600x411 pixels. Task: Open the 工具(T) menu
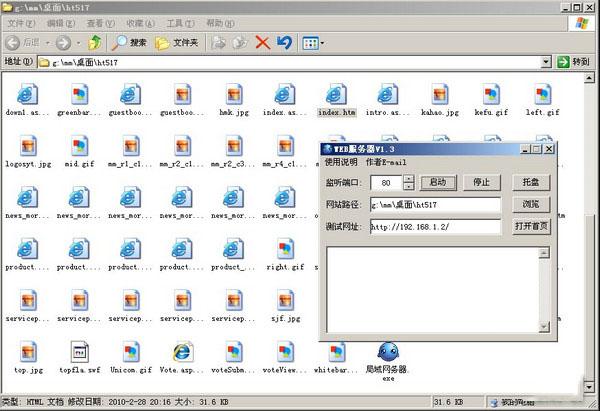[x=180, y=23]
